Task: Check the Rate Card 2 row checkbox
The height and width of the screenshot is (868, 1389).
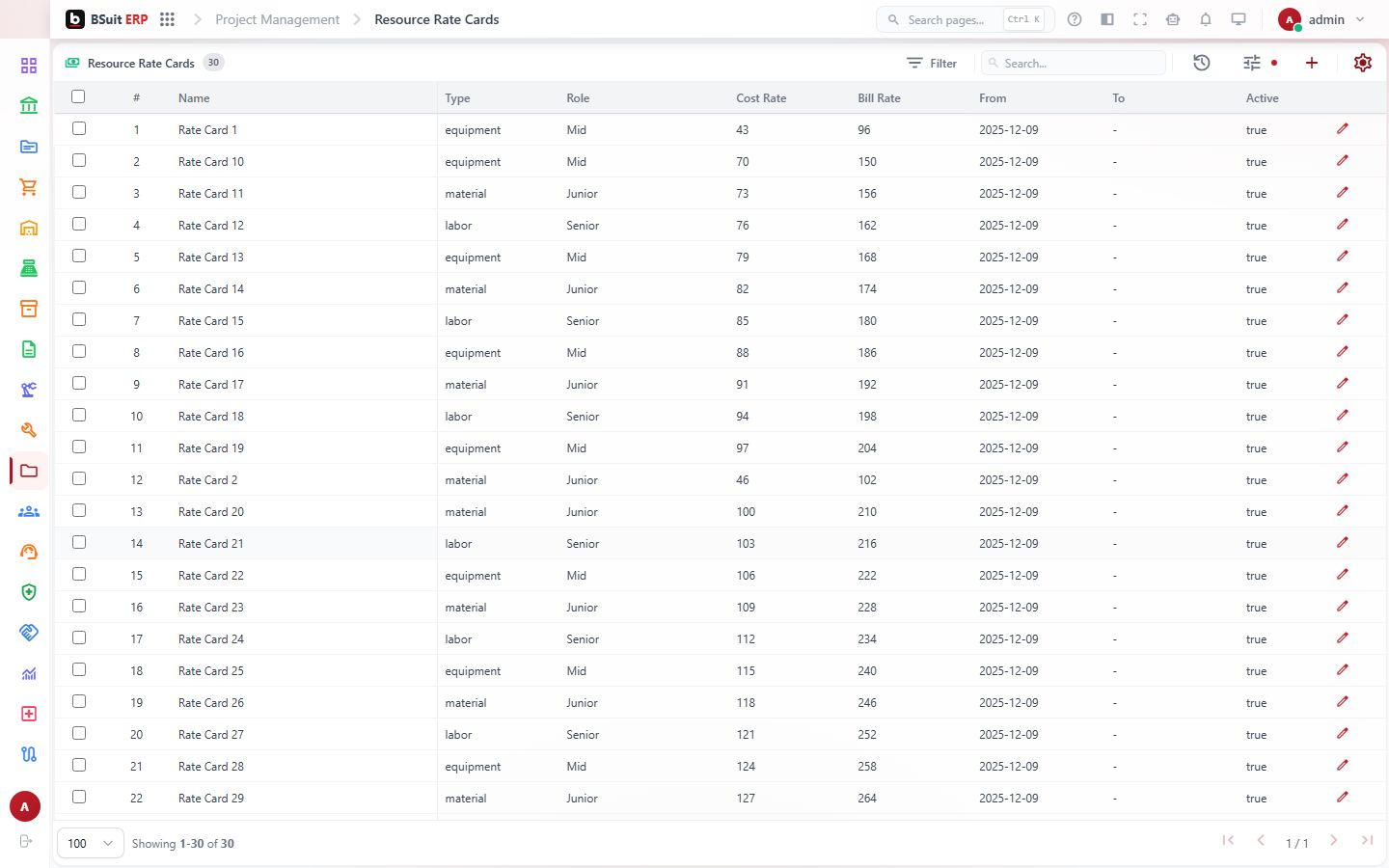Action: click(x=79, y=478)
